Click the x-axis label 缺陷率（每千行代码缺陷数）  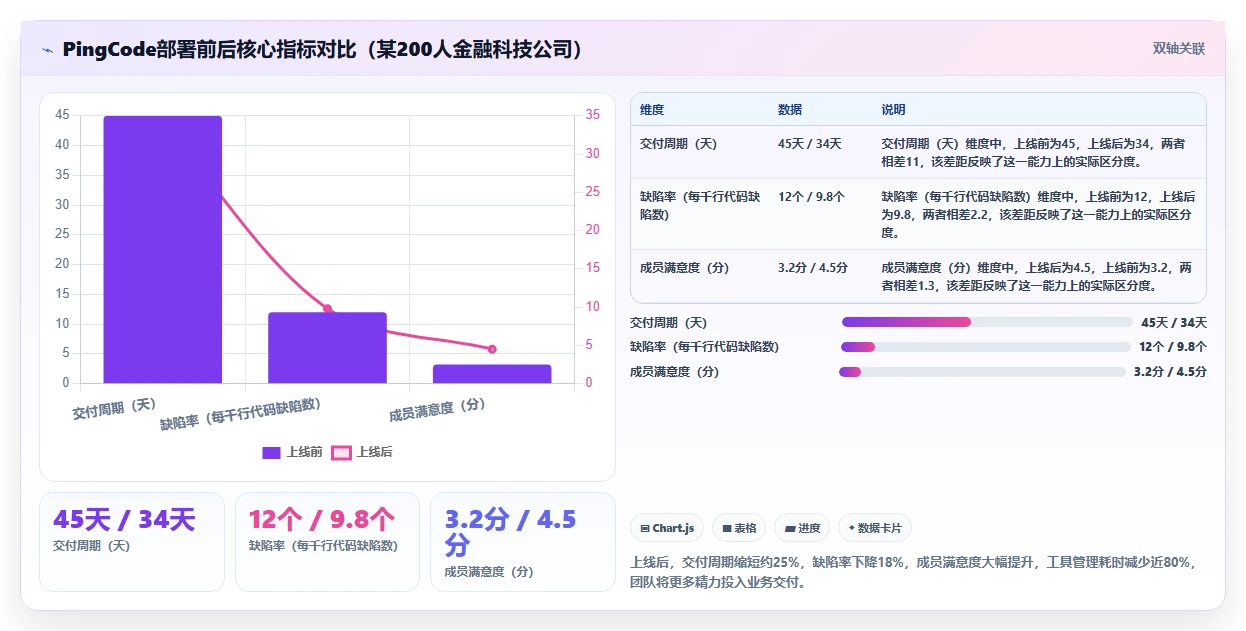[x=241, y=414]
